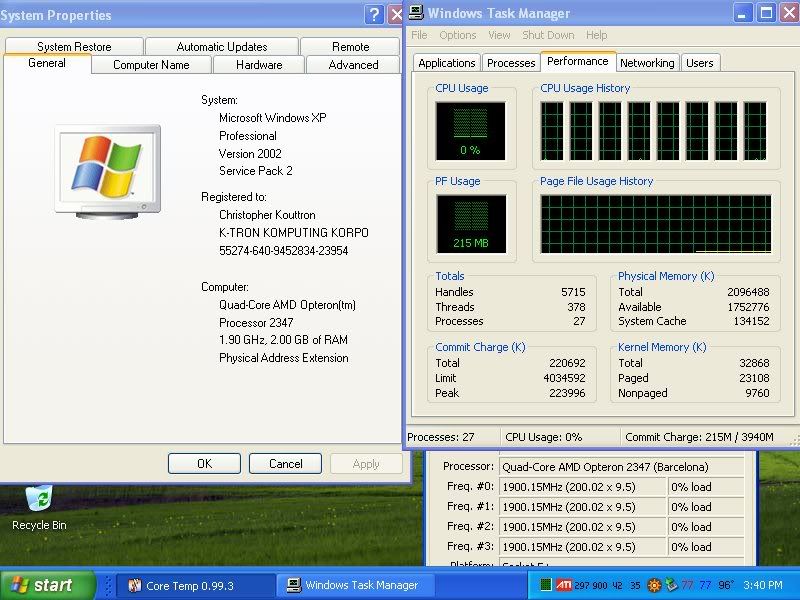Click the System Cache value 134152

[x=751, y=321]
